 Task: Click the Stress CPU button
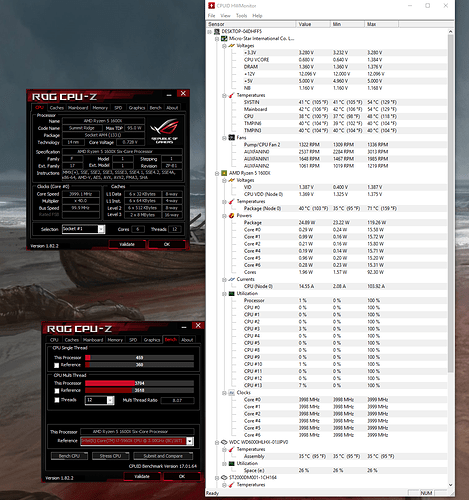tap(110, 456)
